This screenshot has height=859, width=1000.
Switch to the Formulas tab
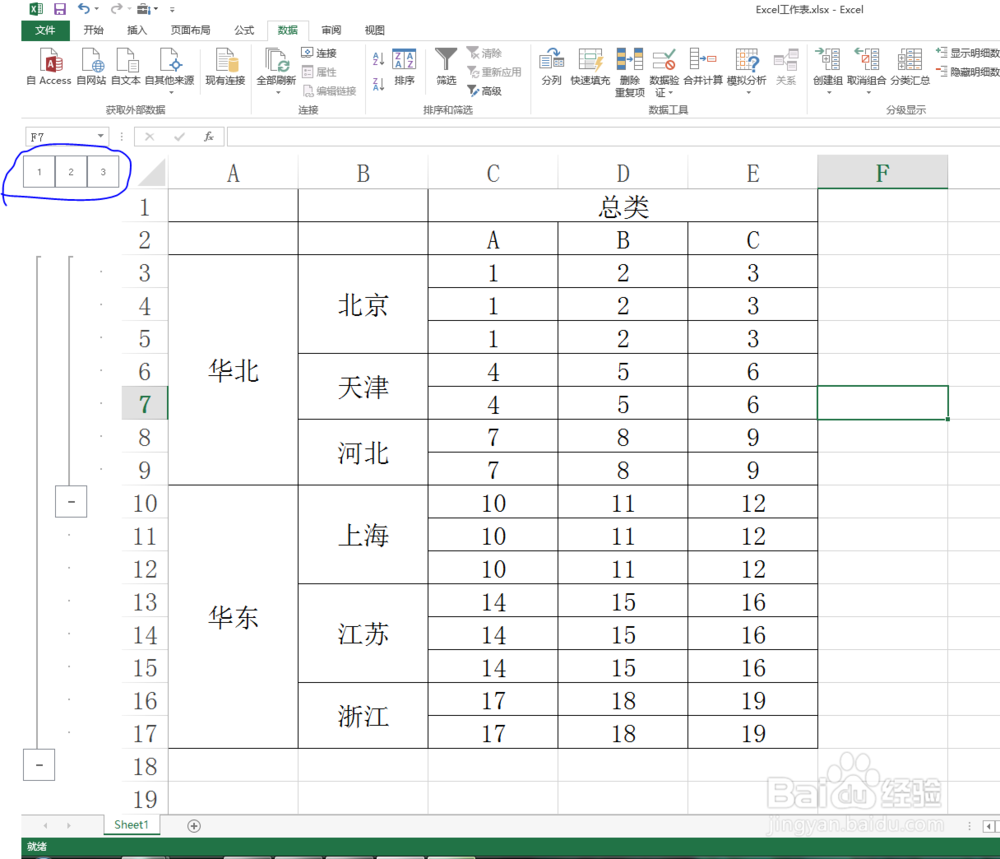[x=244, y=30]
